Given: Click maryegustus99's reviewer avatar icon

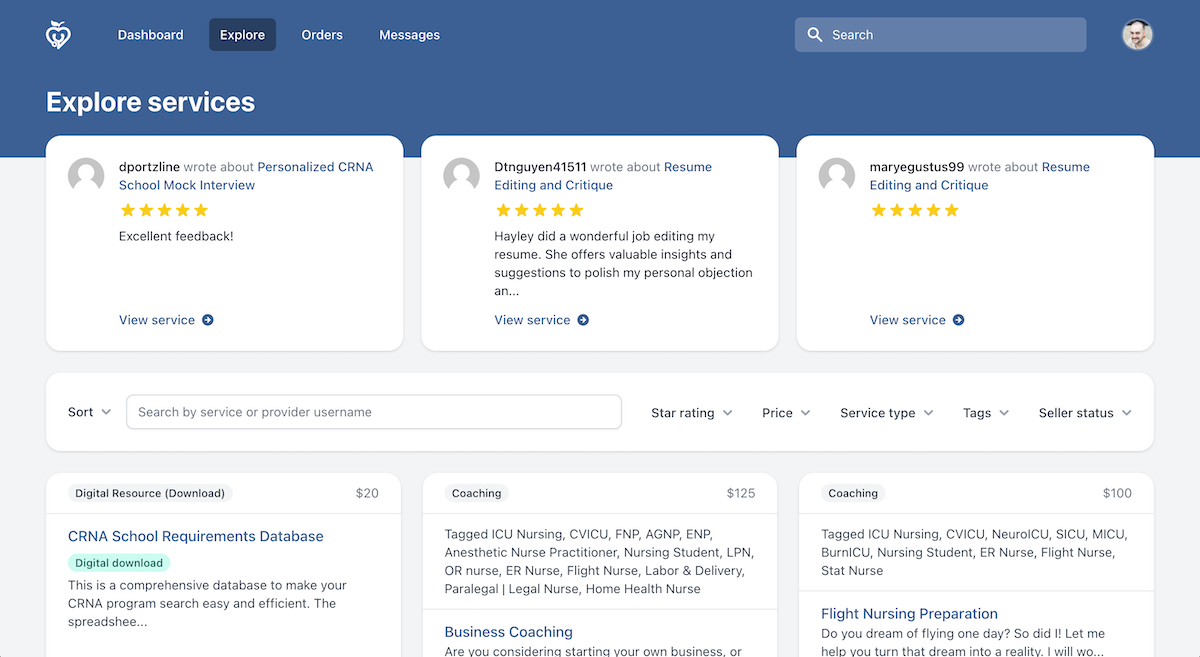Looking at the screenshot, I should click(x=837, y=176).
